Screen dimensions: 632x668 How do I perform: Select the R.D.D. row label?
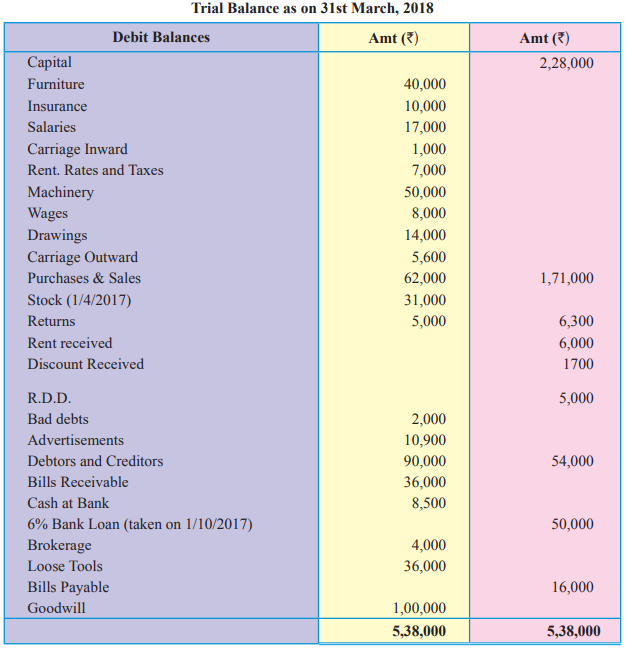coord(49,398)
